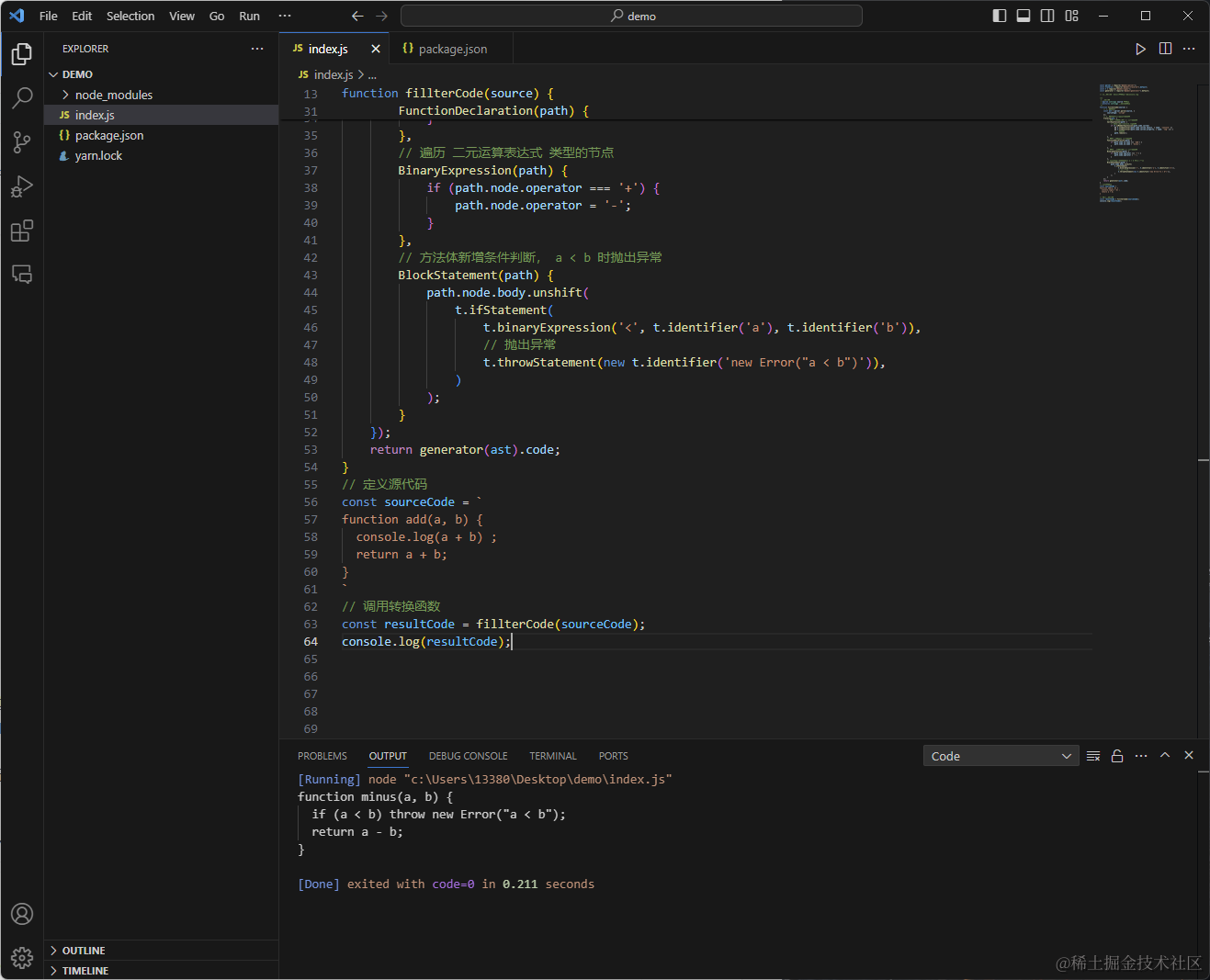Click the Run Code play icon

click(x=1140, y=49)
